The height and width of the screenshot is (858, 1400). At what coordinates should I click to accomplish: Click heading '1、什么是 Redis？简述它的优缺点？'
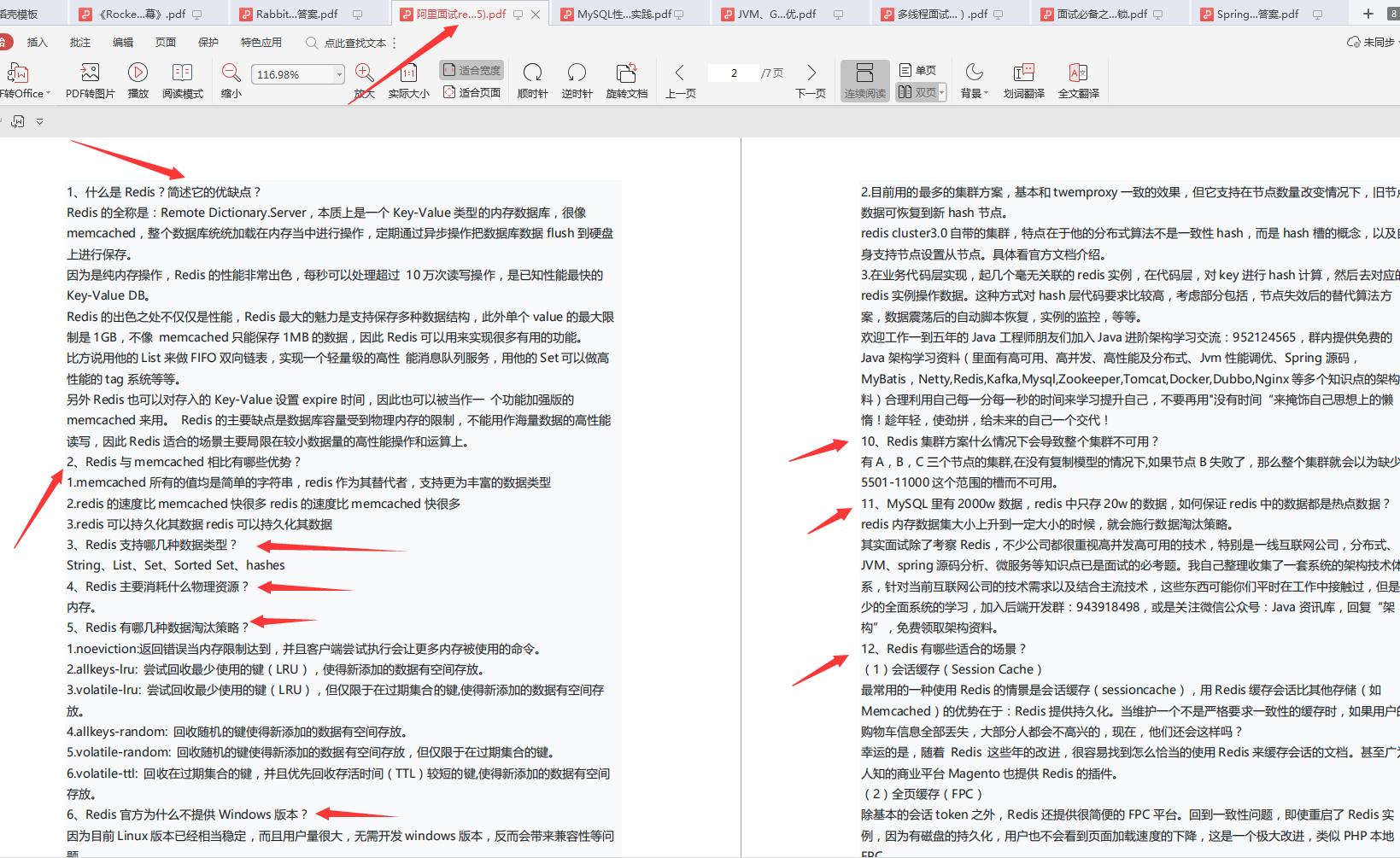165,192
